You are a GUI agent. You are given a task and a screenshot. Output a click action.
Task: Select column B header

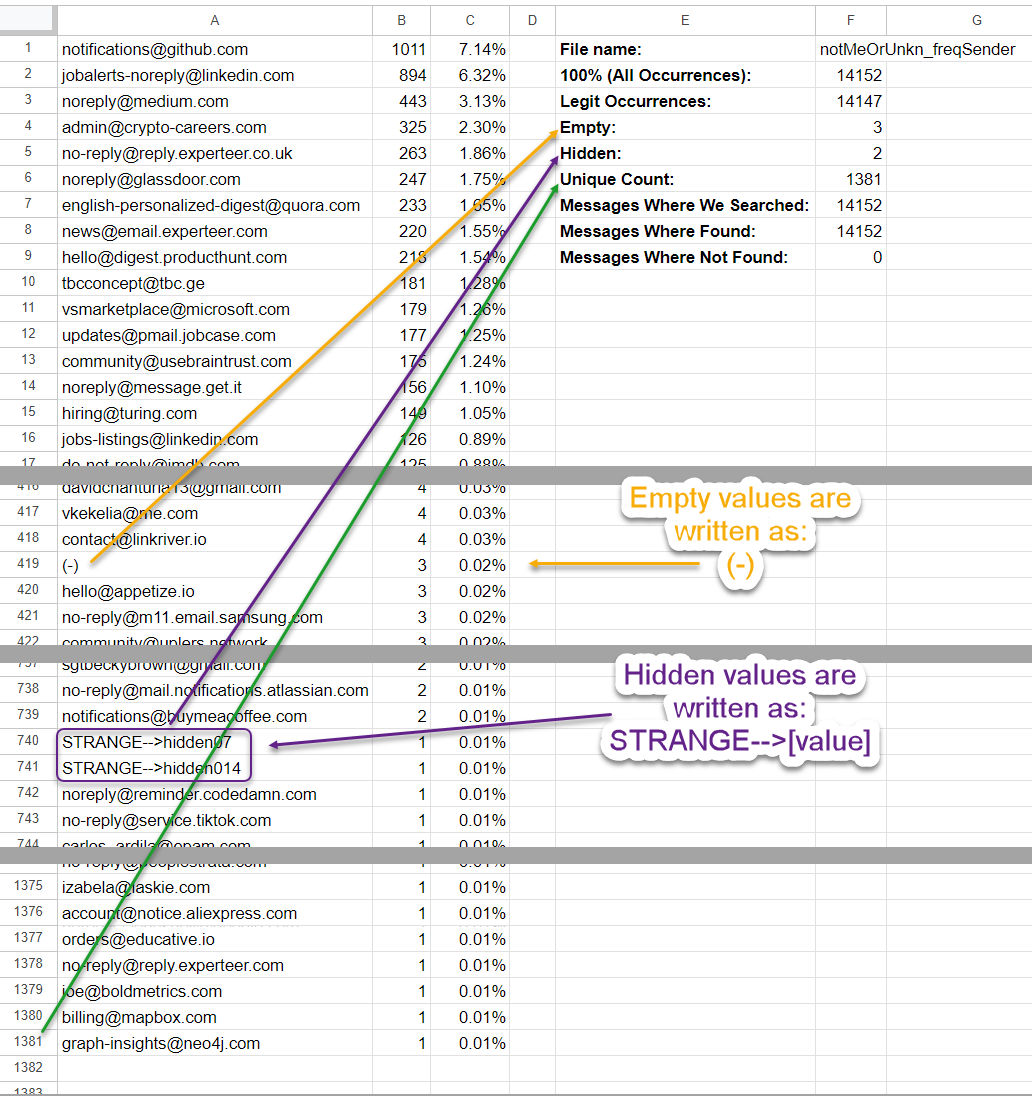pyautogui.click(x=401, y=20)
